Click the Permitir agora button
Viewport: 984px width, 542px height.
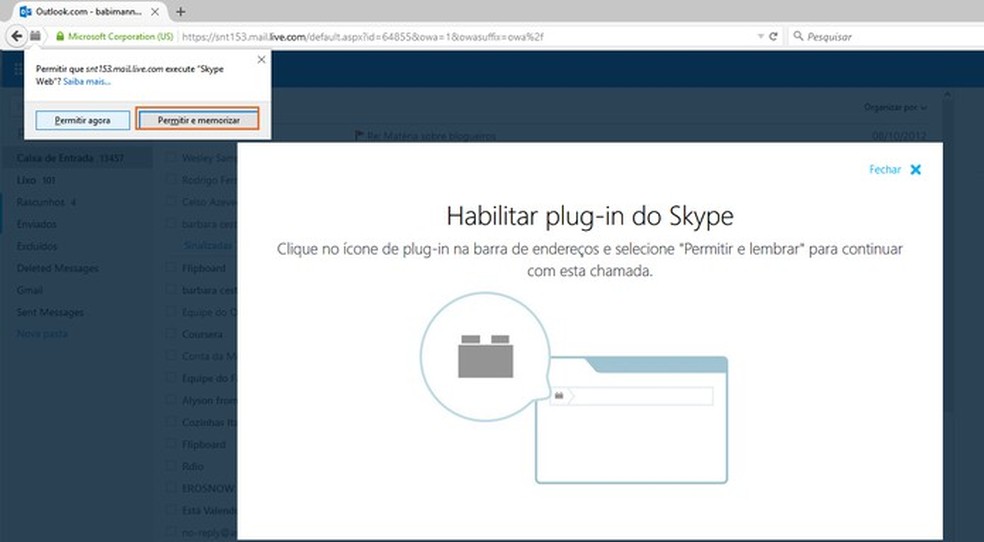coord(83,120)
